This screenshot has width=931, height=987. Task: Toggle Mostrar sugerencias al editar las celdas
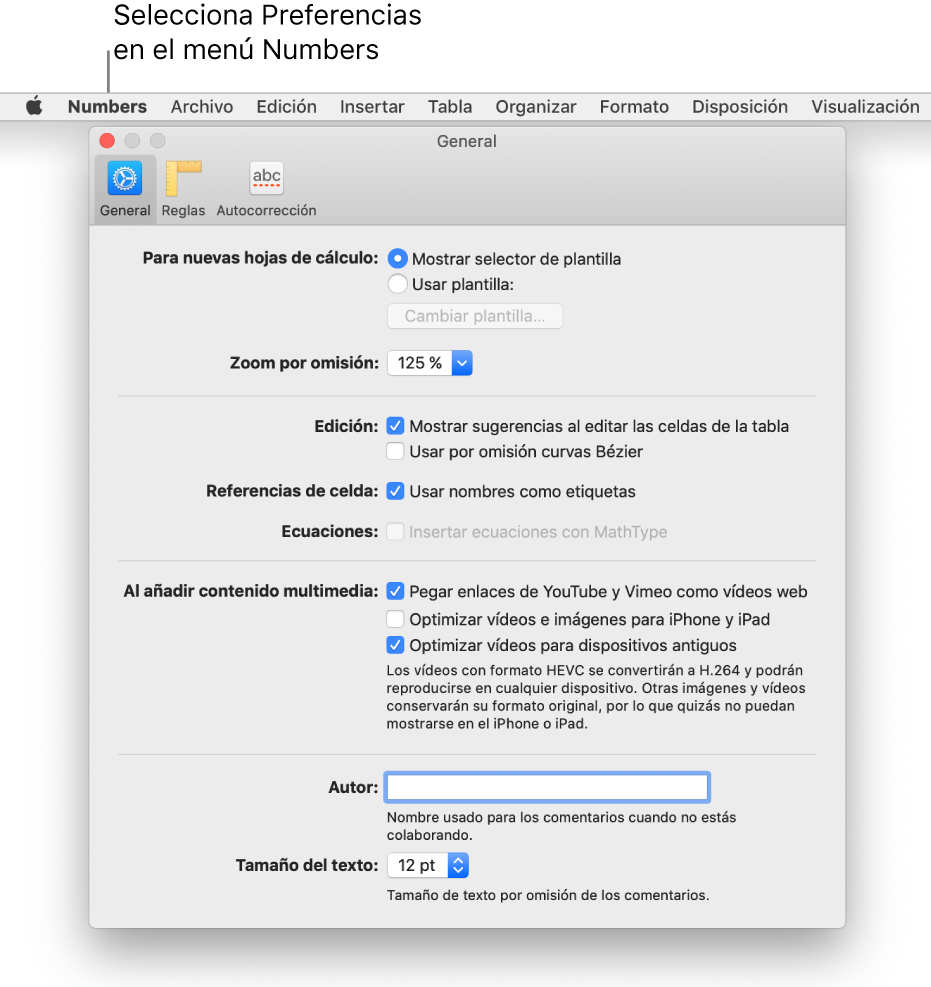tap(395, 426)
